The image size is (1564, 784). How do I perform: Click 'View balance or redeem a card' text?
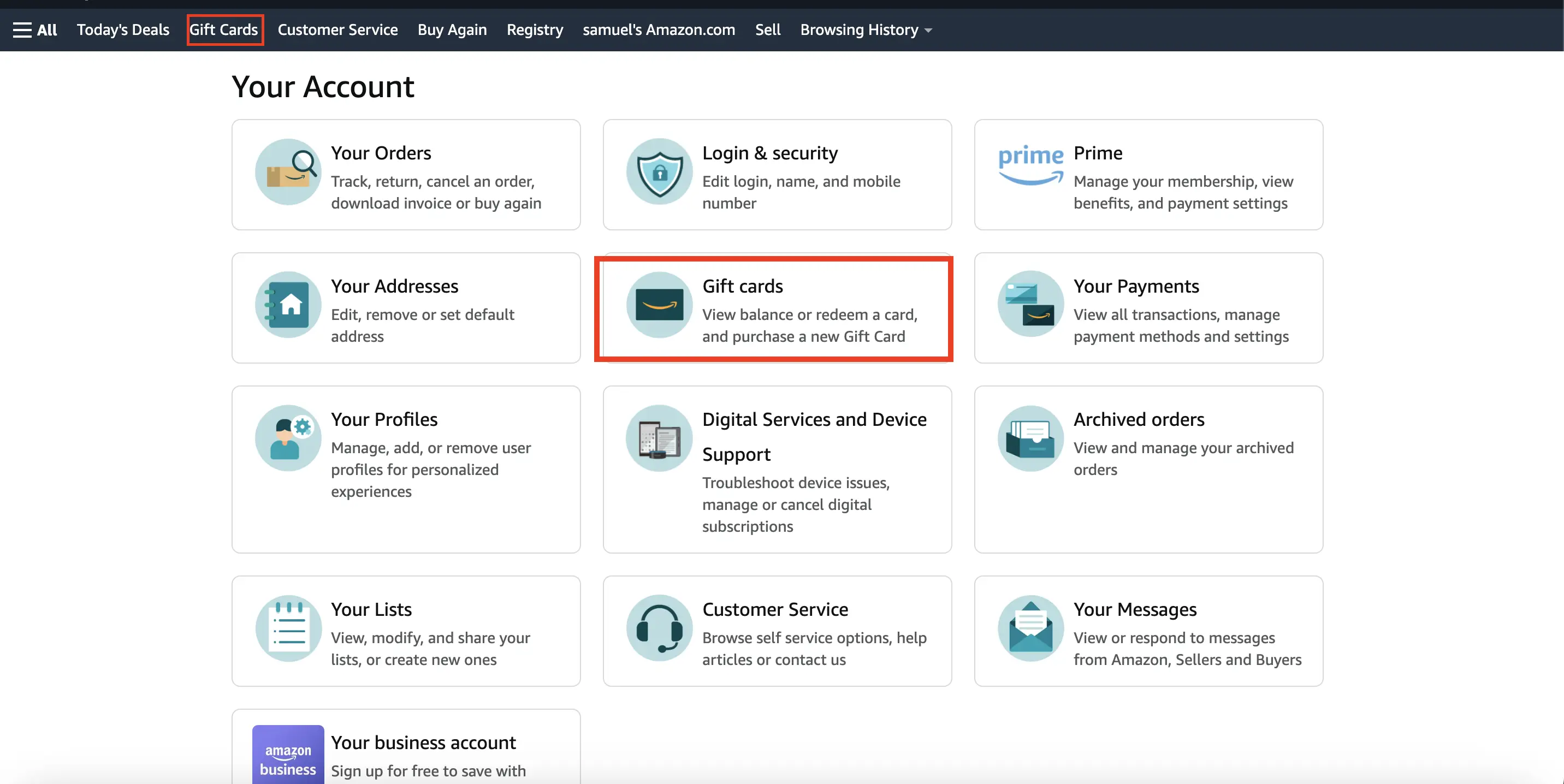tap(810, 325)
